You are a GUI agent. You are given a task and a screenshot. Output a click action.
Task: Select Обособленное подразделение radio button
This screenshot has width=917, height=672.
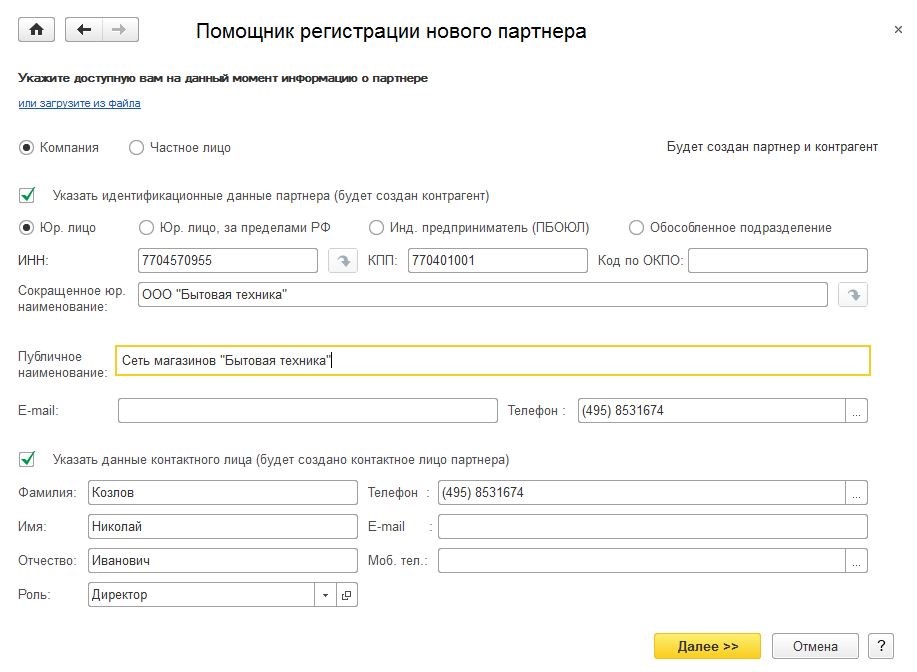tap(636, 228)
